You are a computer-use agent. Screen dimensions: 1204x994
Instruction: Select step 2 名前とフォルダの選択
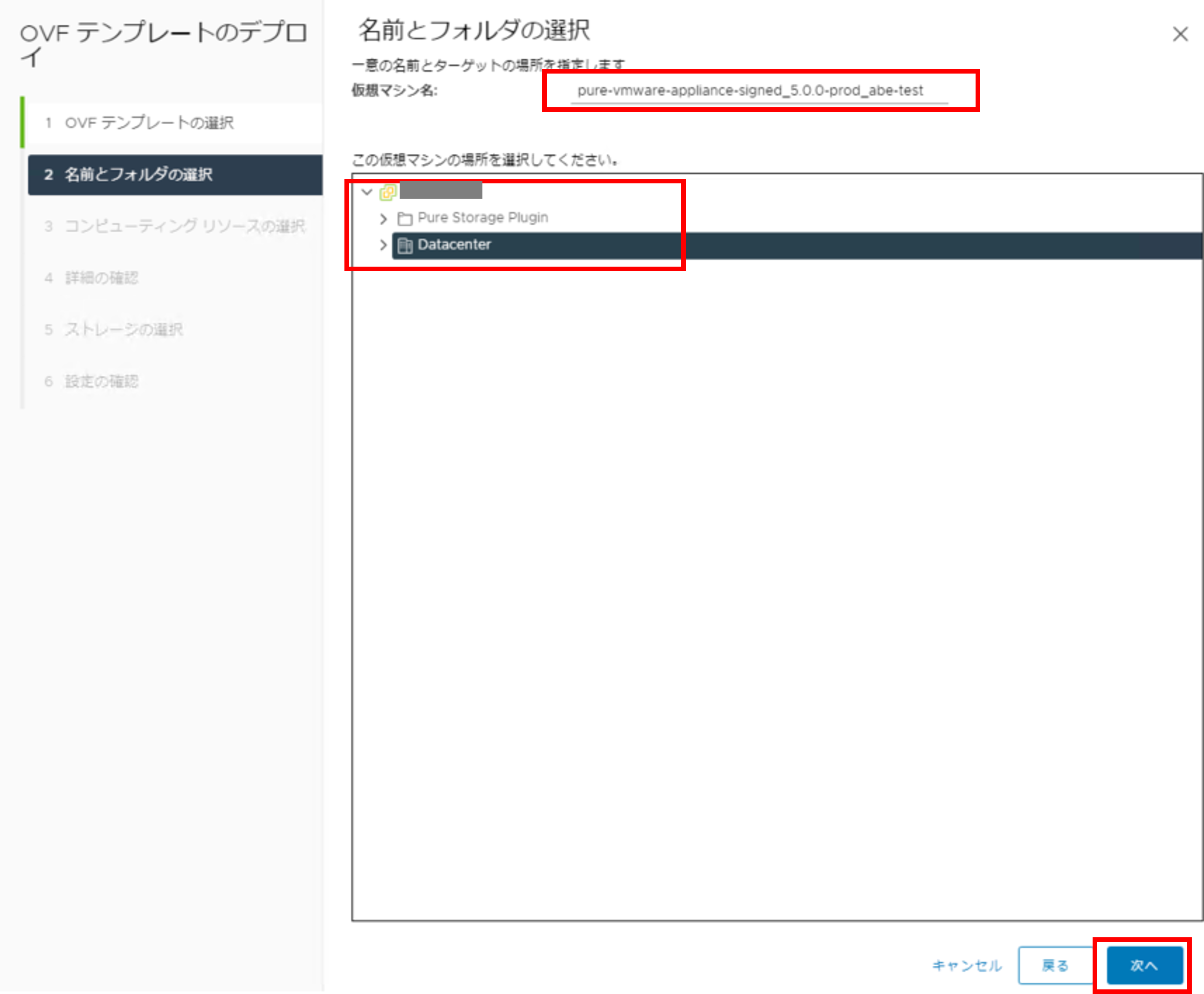click(x=138, y=175)
